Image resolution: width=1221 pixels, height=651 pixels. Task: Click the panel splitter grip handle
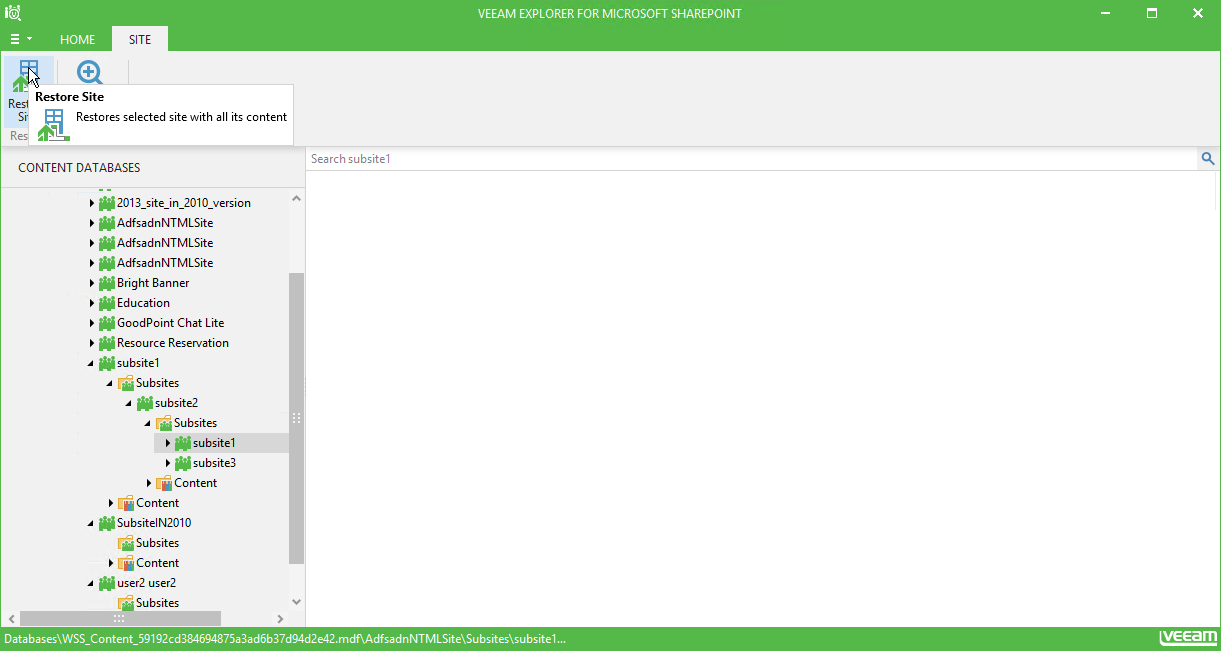point(296,418)
